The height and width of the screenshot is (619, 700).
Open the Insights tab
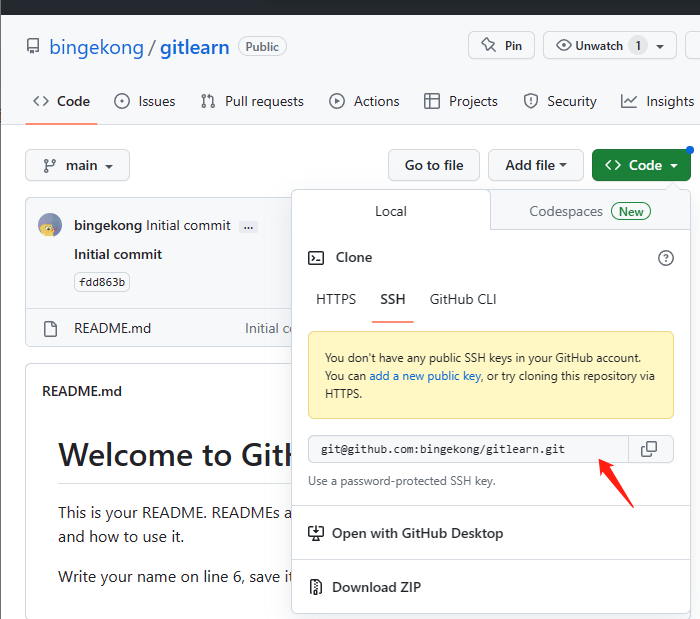coord(658,101)
